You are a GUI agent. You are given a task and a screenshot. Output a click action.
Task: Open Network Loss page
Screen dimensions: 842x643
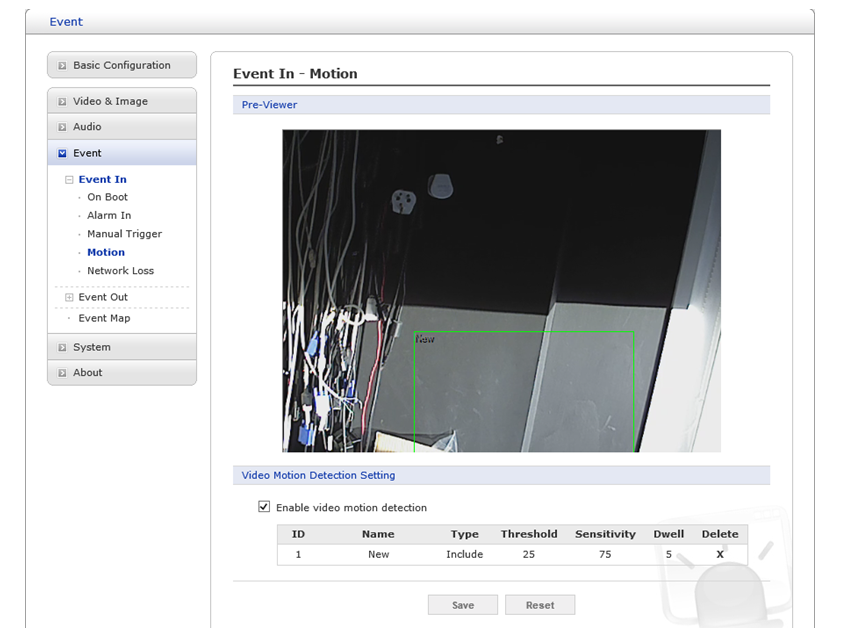120,271
